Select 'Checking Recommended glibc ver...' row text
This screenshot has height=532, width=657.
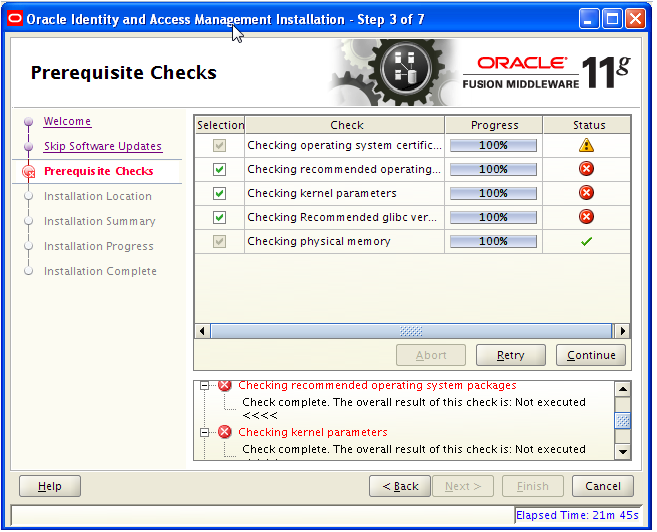(x=342, y=217)
